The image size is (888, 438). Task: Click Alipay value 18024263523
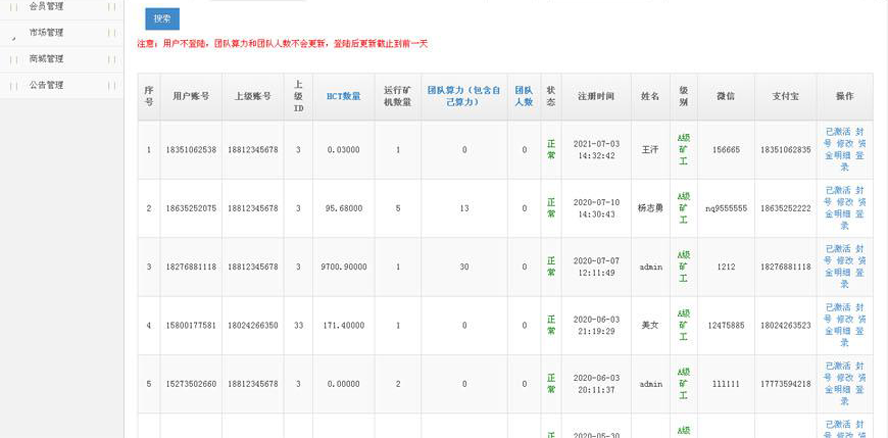pos(785,326)
